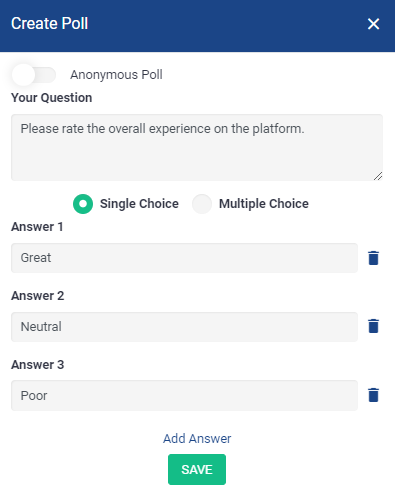395x496 pixels.
Task: Select the Single Choice radio button
Action: pyautogui.click(x=83, y=204)
